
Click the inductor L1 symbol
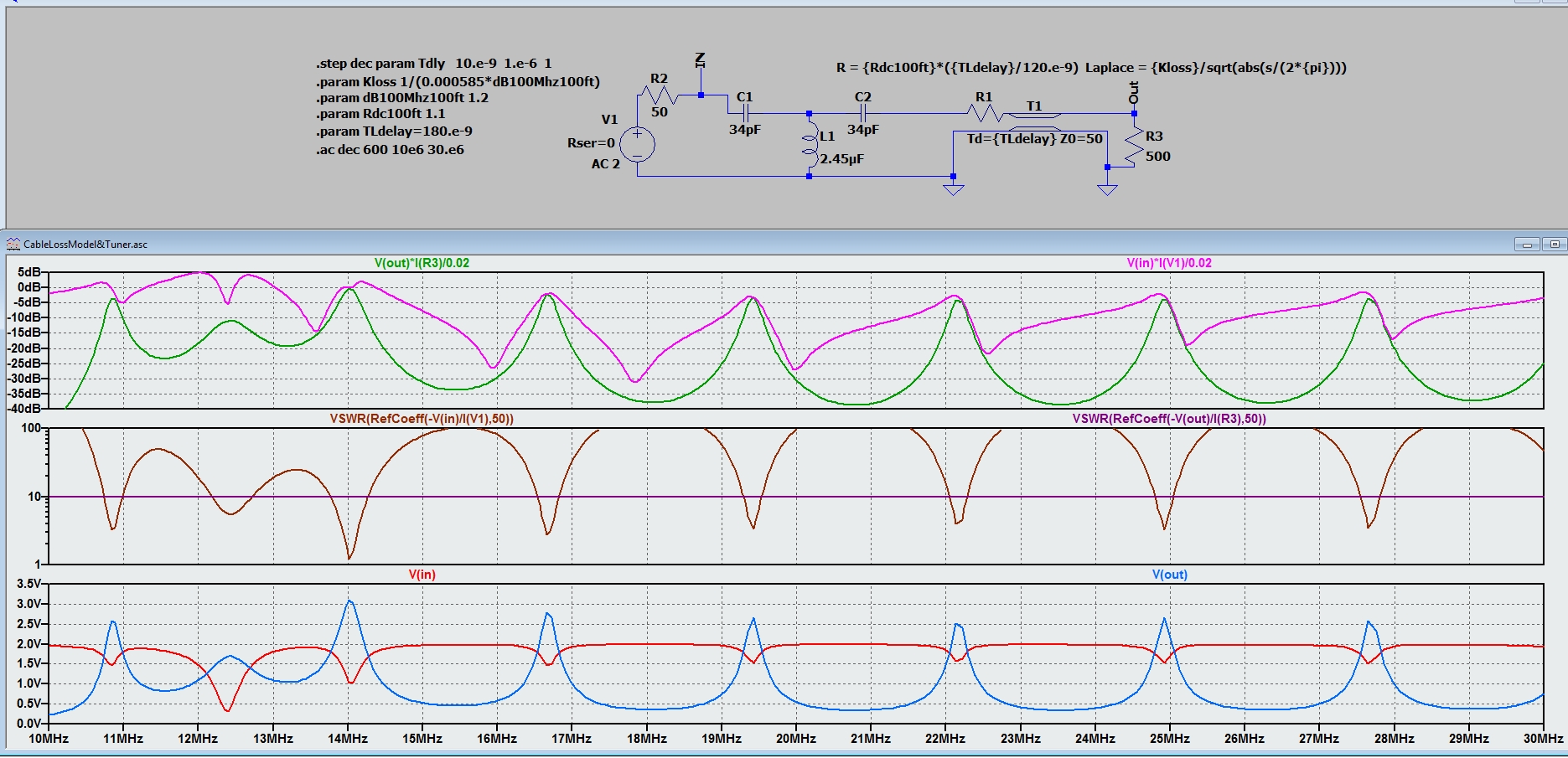pyautogui.click(x=810, y=144)
